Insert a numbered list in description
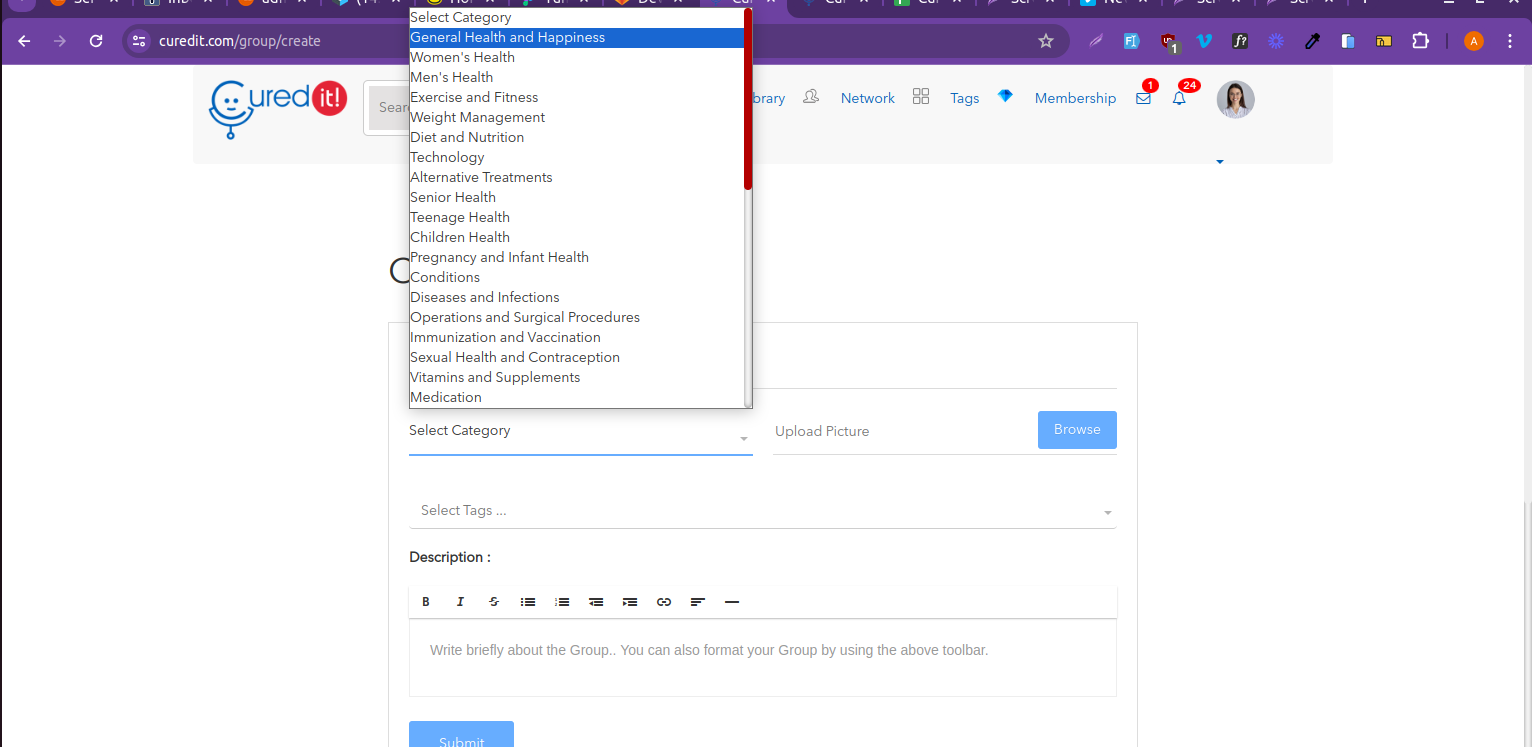Image resolution: width=1532 pixels, height=747 pixels. click(x=562, y=602)
